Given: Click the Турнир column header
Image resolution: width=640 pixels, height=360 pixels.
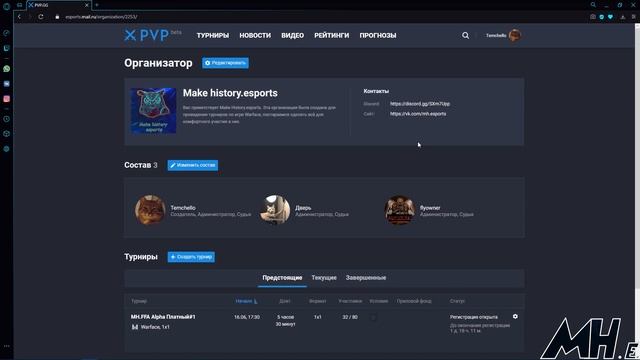Looking at the screenshot, I should coord(139,301).
